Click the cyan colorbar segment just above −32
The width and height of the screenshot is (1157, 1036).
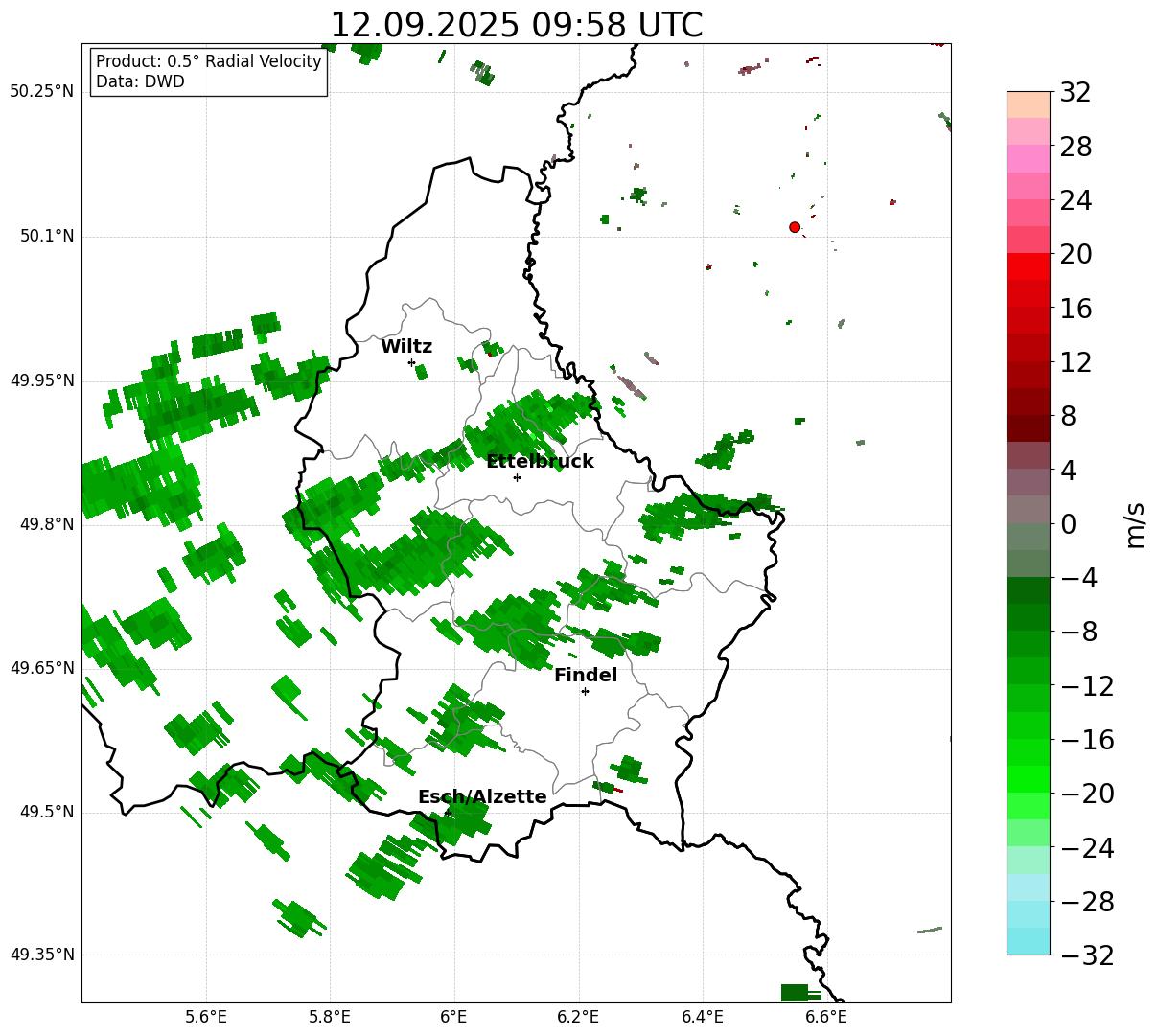[x=1029, y=941]
